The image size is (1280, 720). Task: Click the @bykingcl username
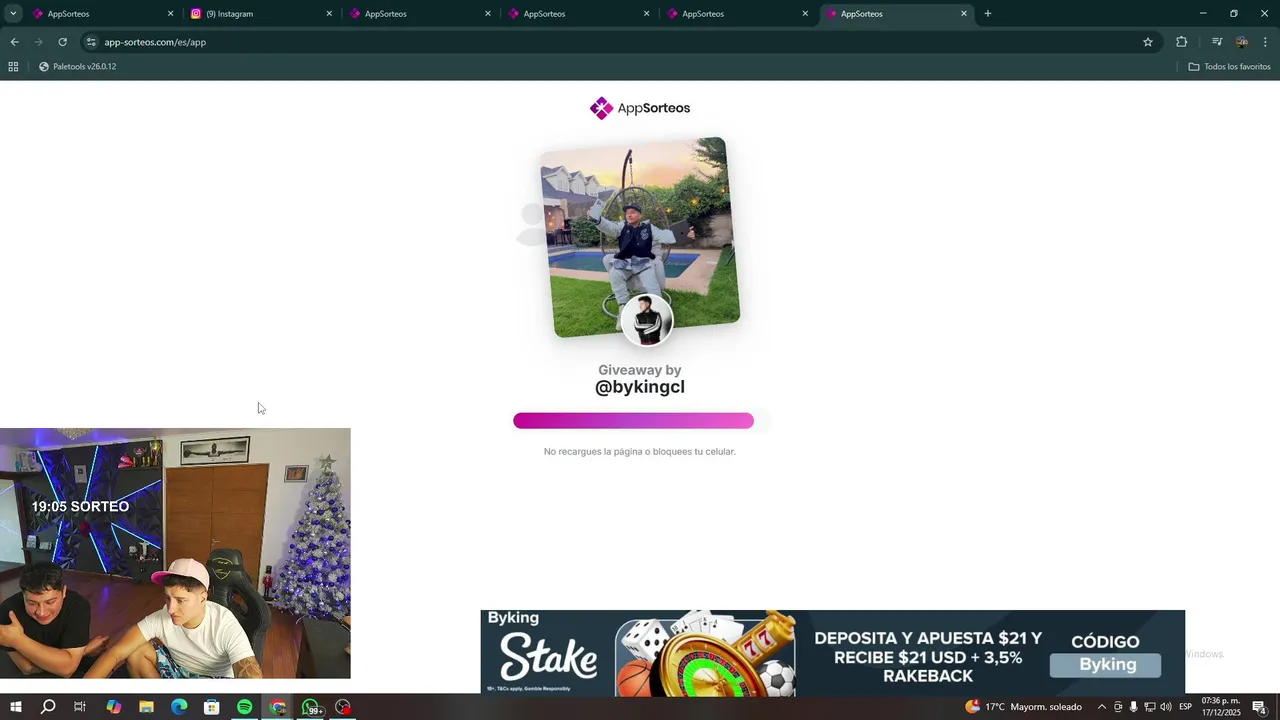[640, 387]
